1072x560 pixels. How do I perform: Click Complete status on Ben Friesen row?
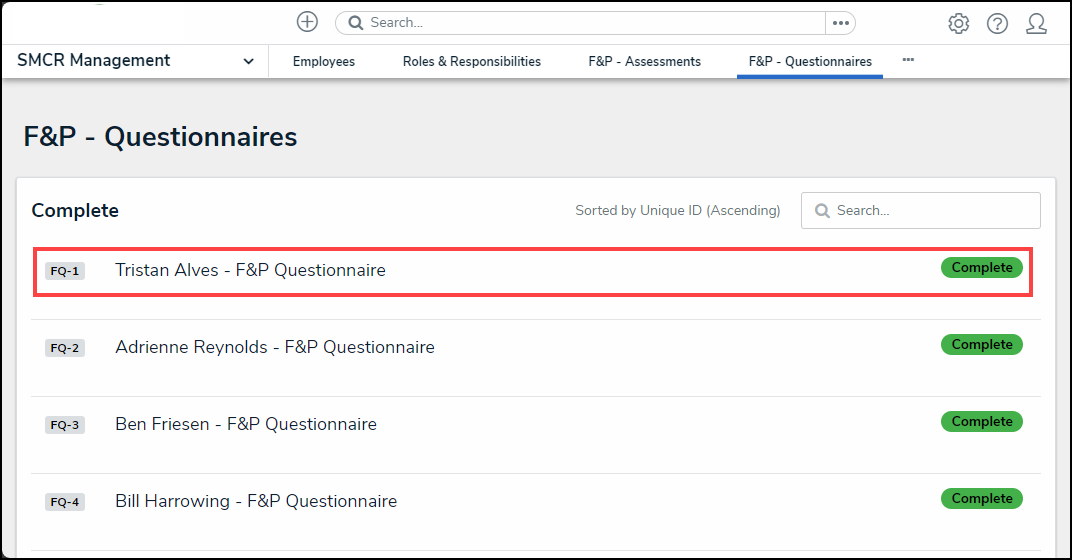[982, 421]
